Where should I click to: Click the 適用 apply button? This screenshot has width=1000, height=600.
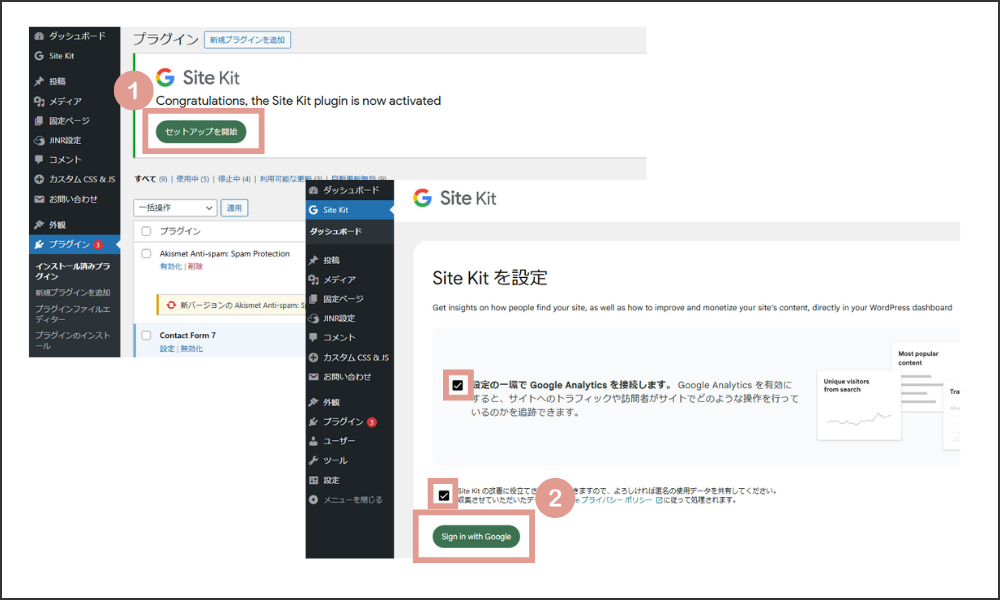(x=234, y=208)
